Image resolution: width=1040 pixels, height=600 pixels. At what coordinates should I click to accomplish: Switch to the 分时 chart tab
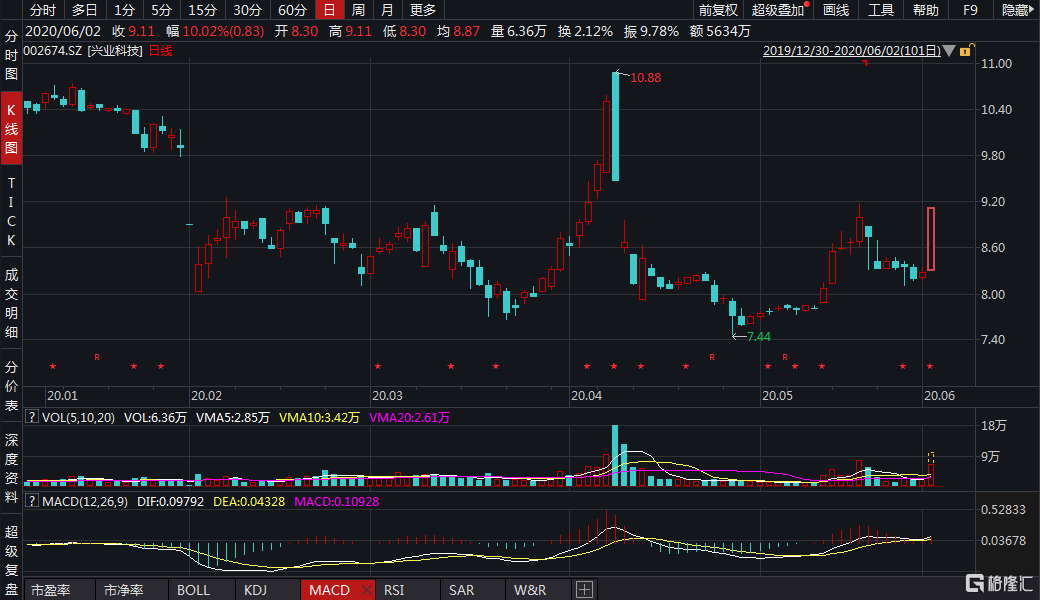[43, 10]
